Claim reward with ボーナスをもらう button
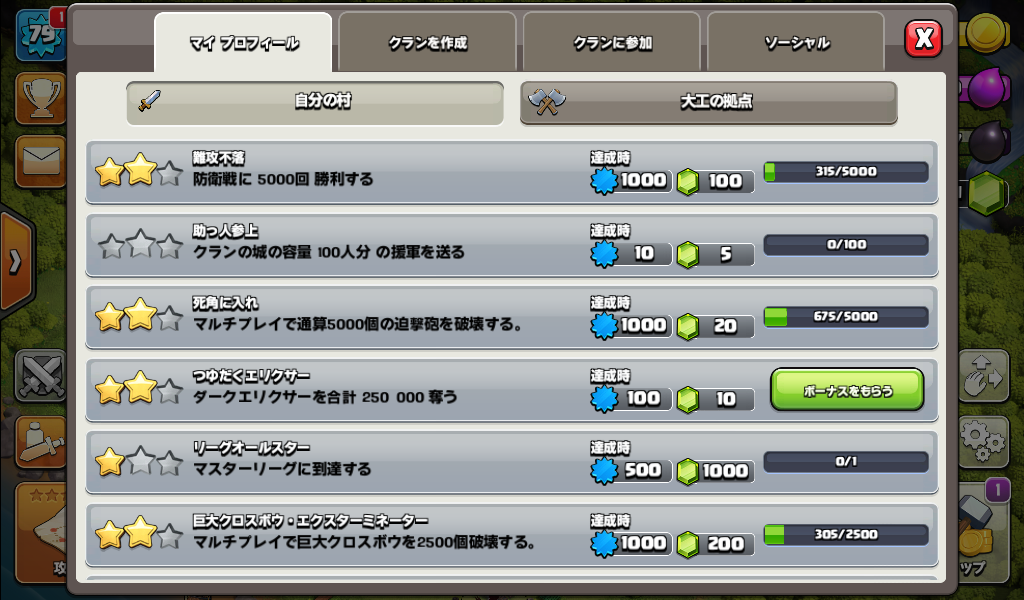The image size is (1024, 600). click(x=847, y=390)
